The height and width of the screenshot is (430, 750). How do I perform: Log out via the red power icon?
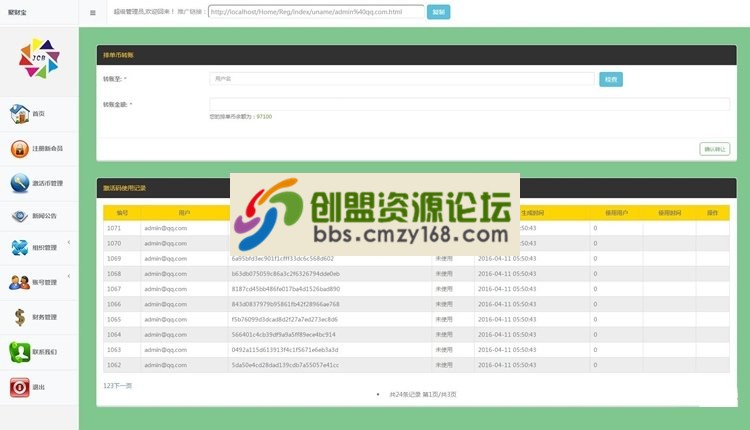pos(20,387)
